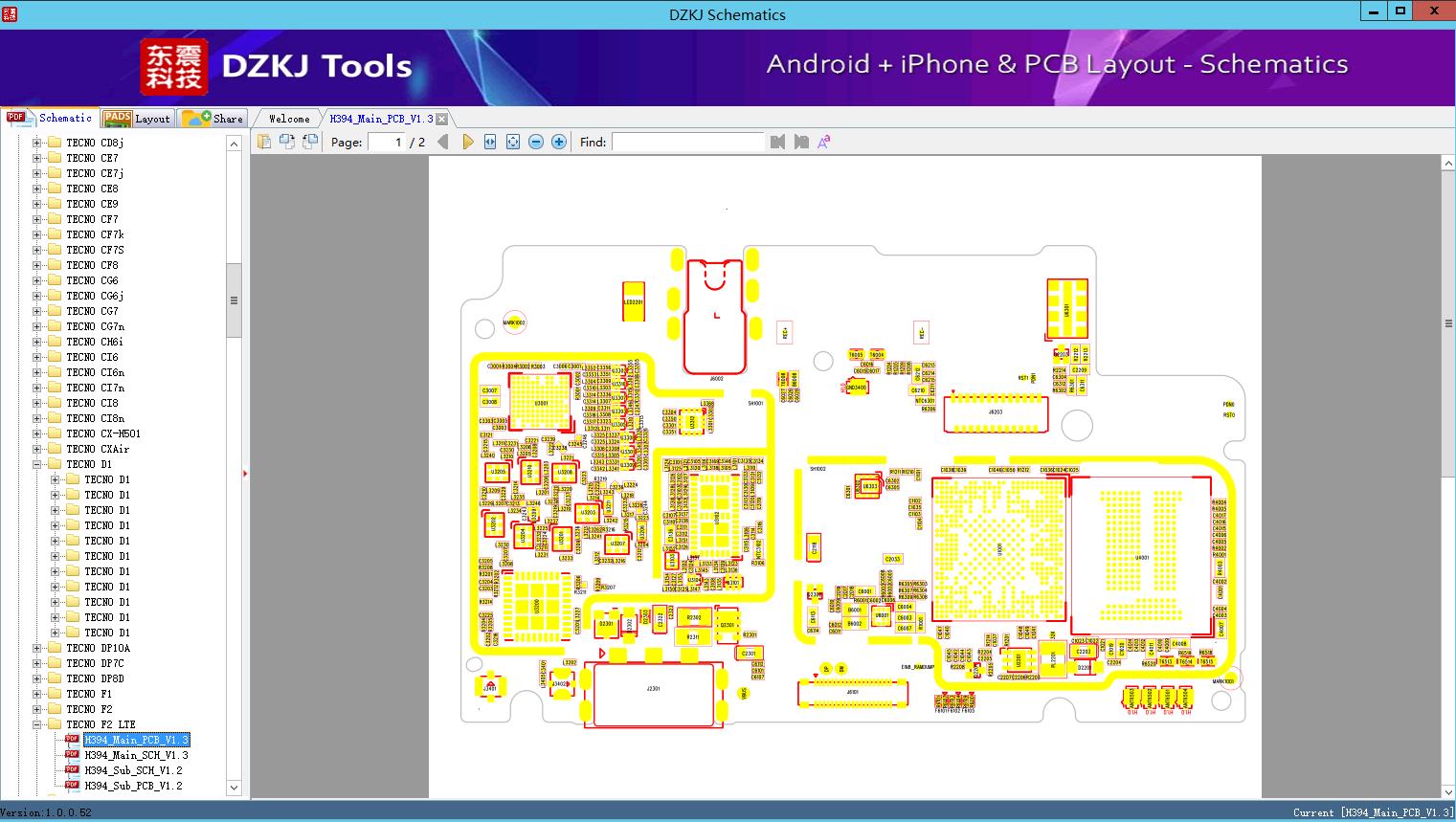Switch to the Schematic tab
Image resolution: width=1456 pixels, height=822 pixels.
[x=50, y=118]
